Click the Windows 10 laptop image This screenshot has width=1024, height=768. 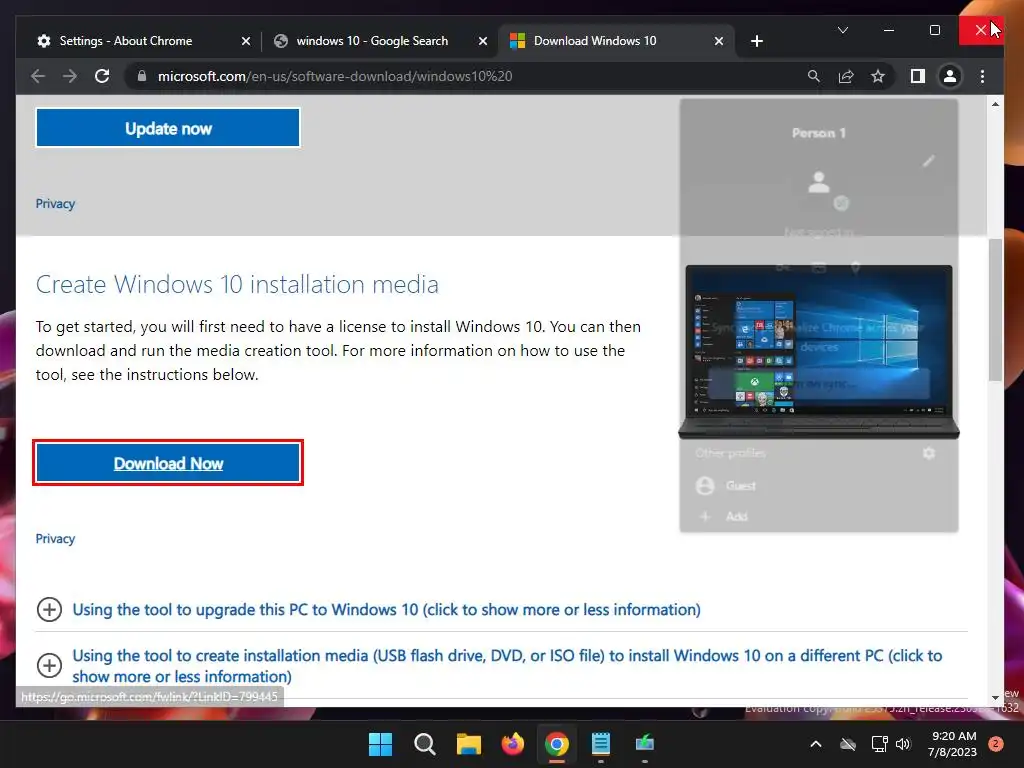click(x=819, y=351)
